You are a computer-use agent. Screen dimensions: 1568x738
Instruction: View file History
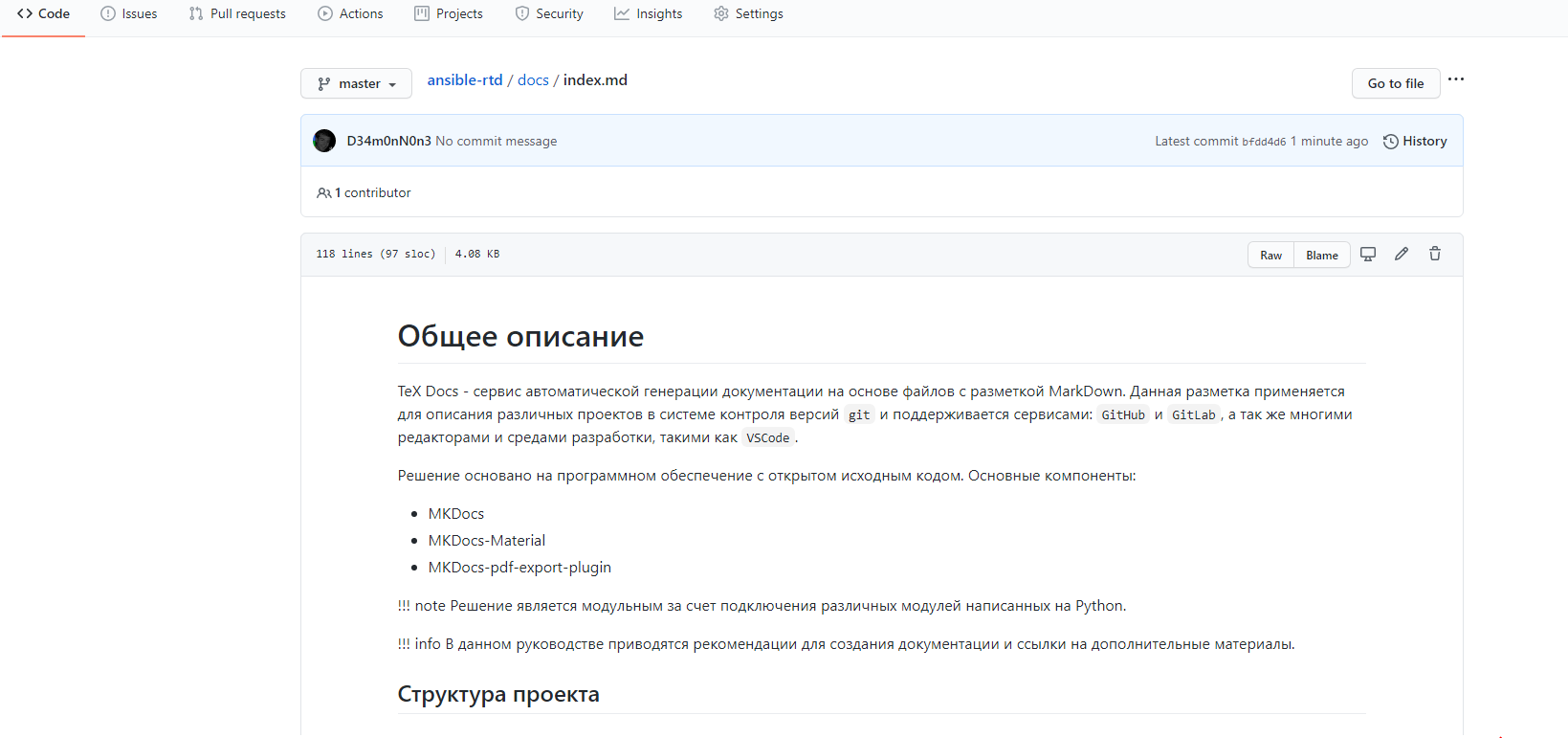(1415, 141)
